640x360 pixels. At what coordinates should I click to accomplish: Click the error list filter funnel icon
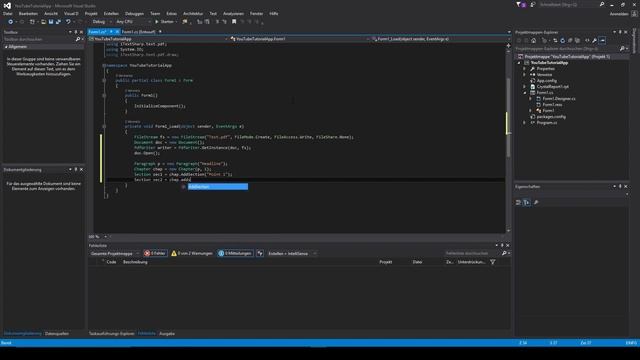pos(493,262)
